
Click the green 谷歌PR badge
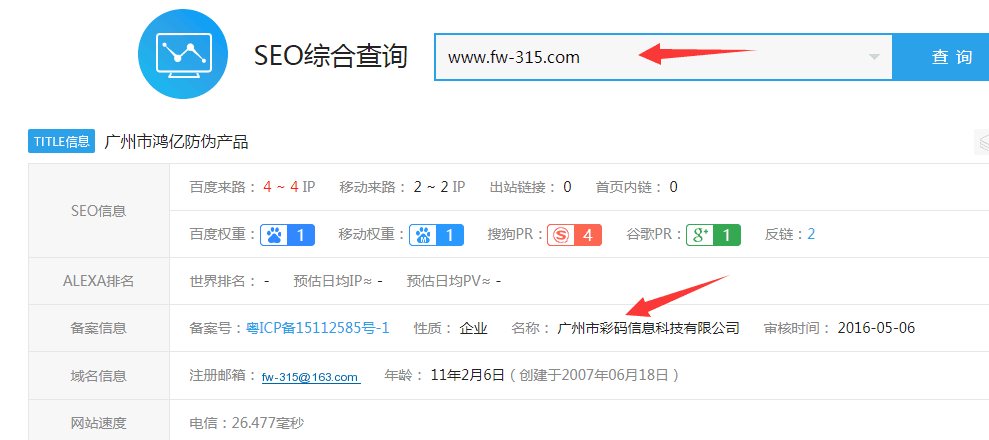click(713, 234)
